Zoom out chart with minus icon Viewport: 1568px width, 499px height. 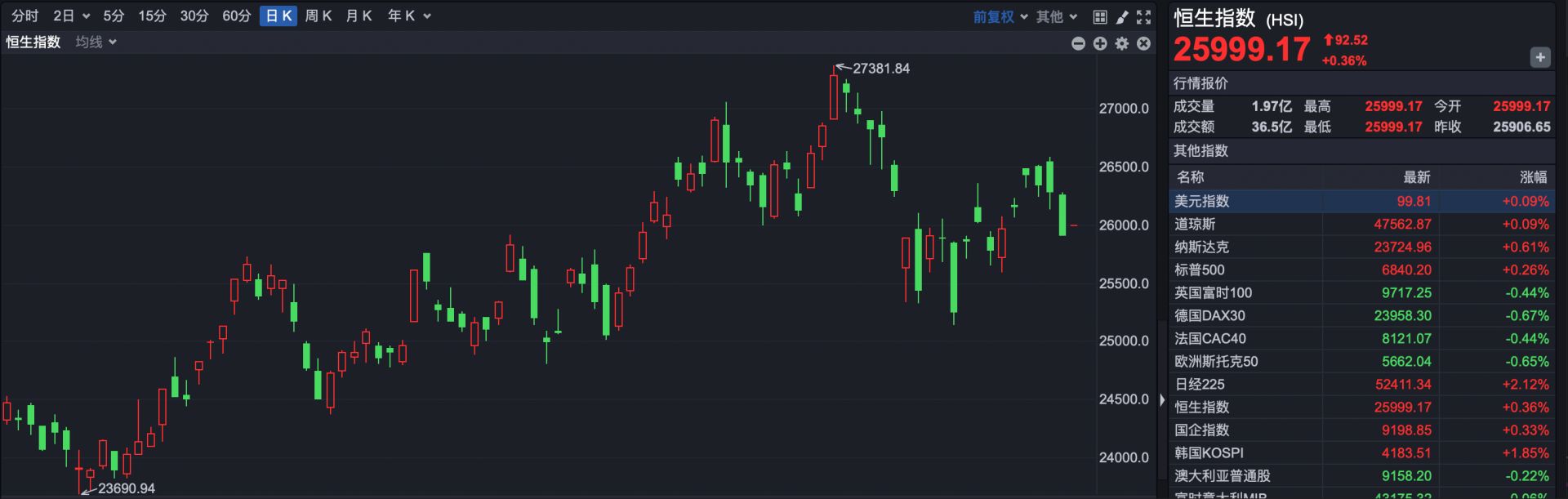coord(1078,43)
